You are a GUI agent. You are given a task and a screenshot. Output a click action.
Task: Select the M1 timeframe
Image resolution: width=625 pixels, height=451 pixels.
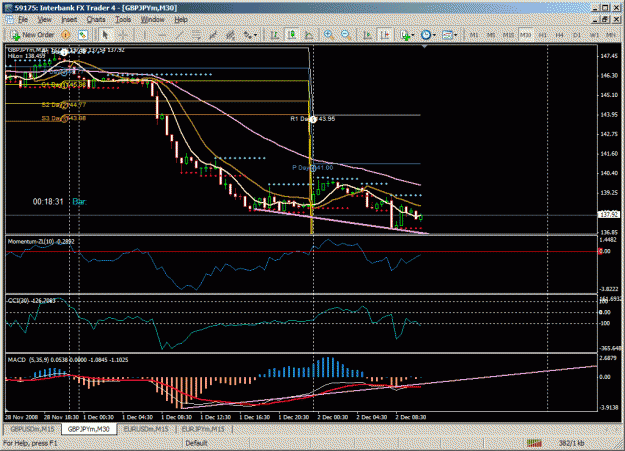[474, 35]
